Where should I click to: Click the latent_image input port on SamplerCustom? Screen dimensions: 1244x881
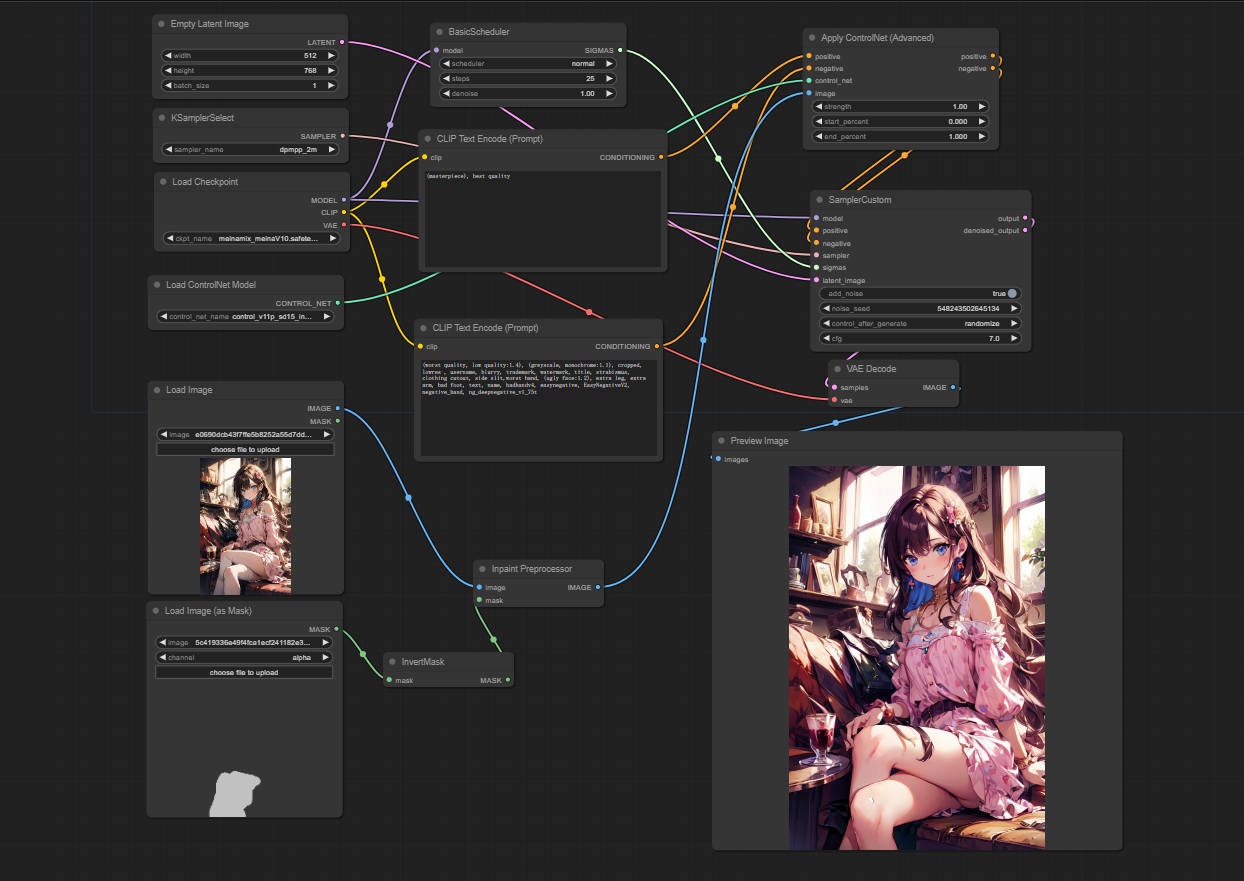point(816,281)
